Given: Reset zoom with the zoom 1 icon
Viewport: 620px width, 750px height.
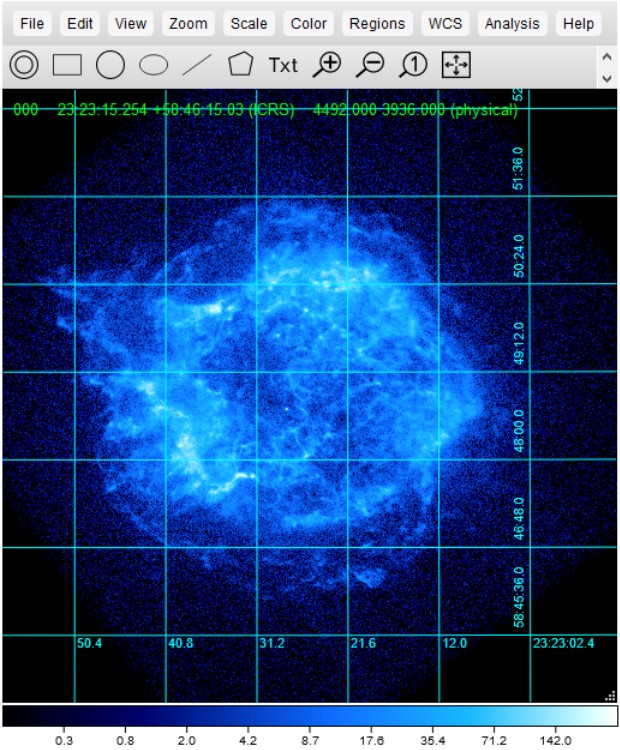Looking at the screenshot, I should click(414, 65).
